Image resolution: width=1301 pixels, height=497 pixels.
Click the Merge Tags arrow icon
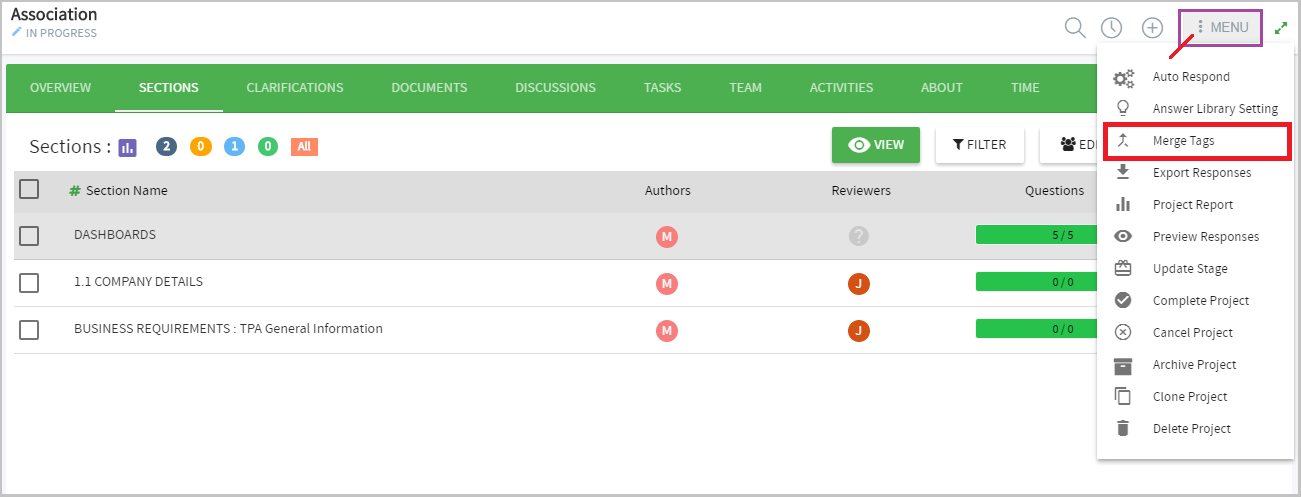point(1123,141)
